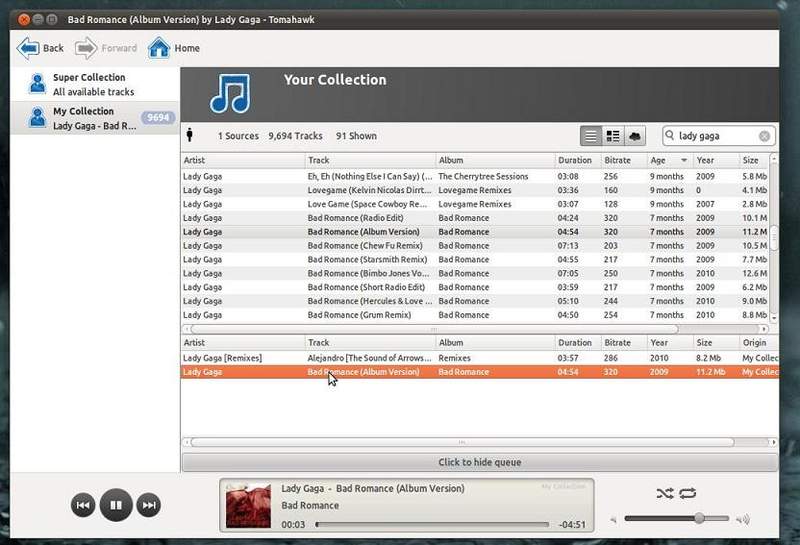Click the Bad Romance album art thumbnail
Image resolution: width=800 pixels, height=545 pixels.
pyautogui.click(x=248, y=506)
